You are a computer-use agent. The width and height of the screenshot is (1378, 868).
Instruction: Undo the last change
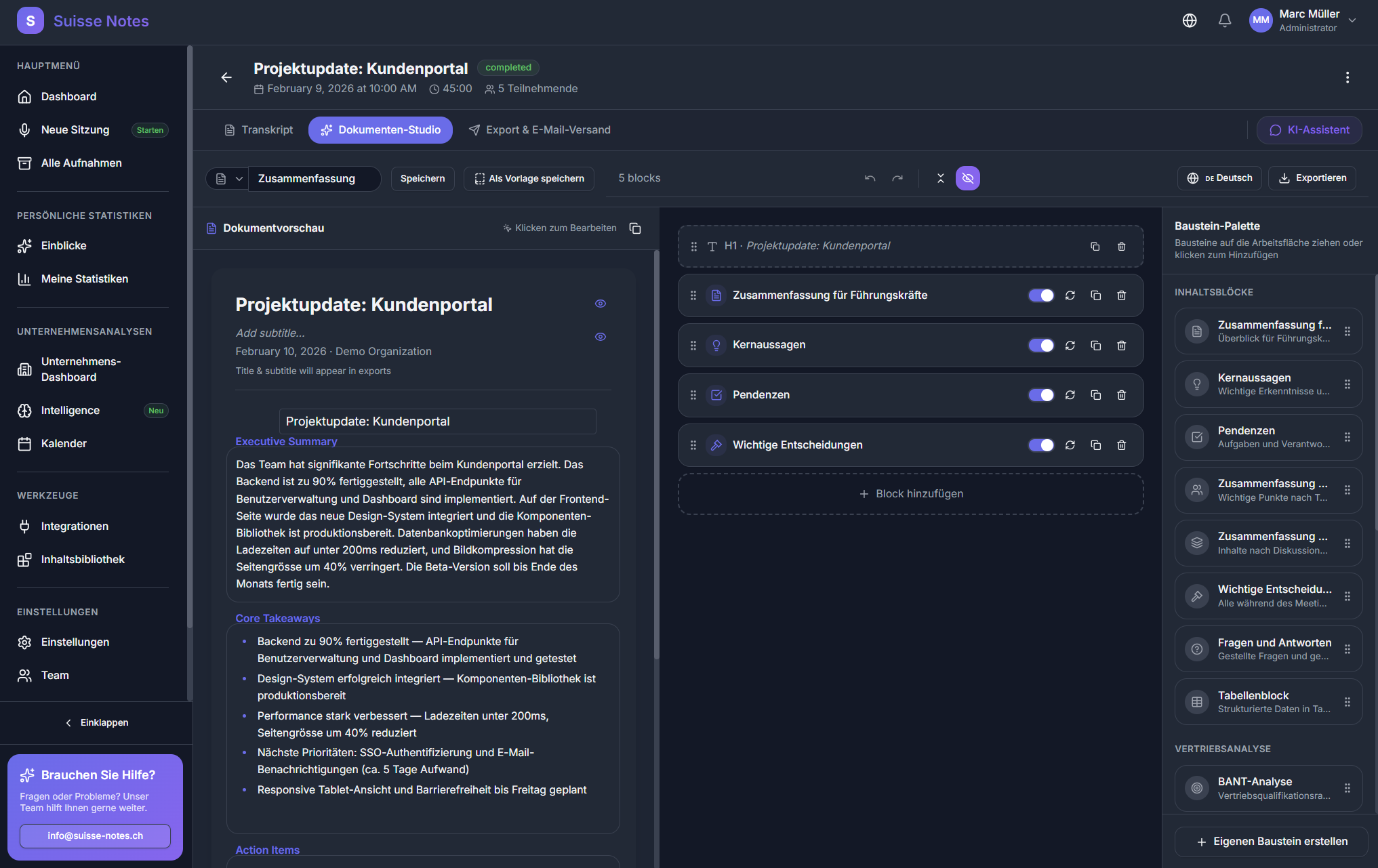click(x=870, y=178)
